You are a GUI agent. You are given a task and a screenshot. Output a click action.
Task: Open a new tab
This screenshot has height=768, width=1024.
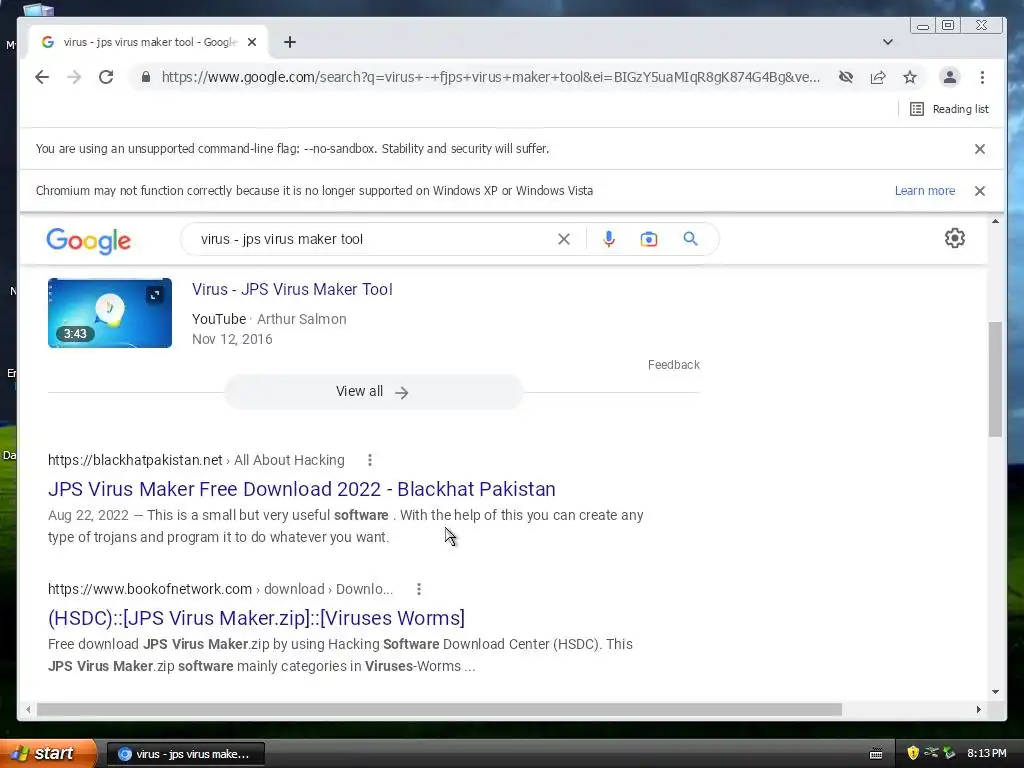pos(290,42)
